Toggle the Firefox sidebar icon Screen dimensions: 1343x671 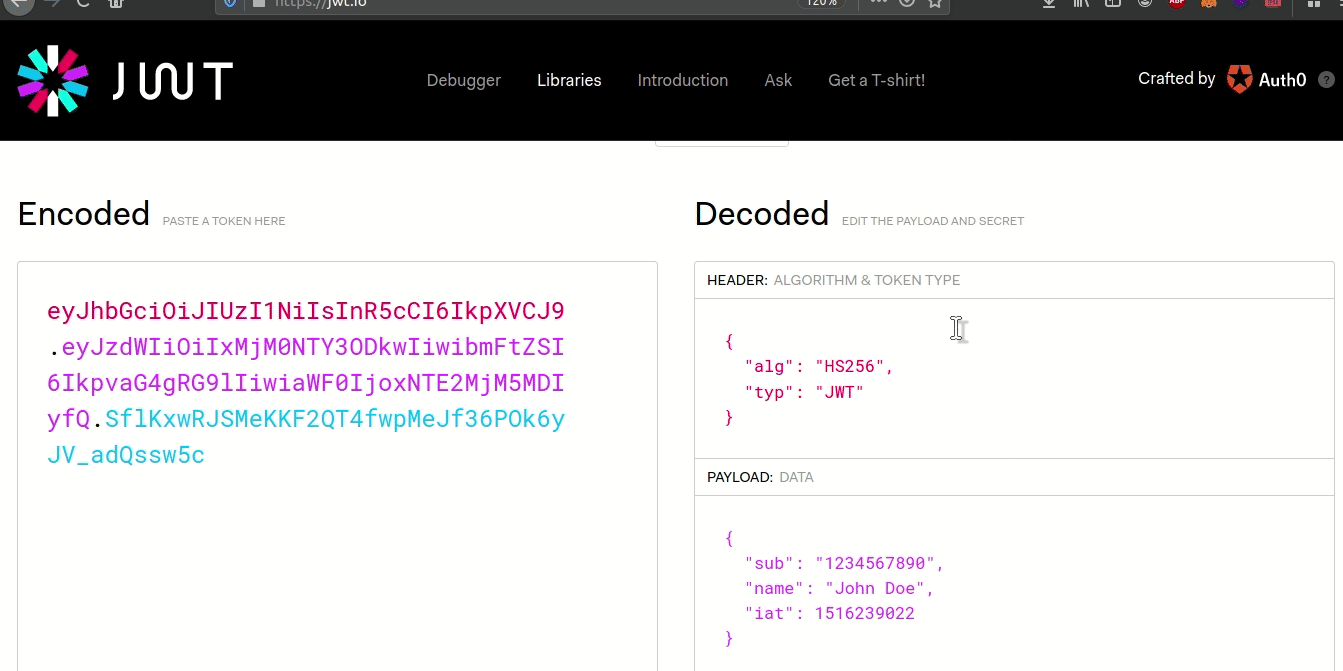click(1112, 4)
